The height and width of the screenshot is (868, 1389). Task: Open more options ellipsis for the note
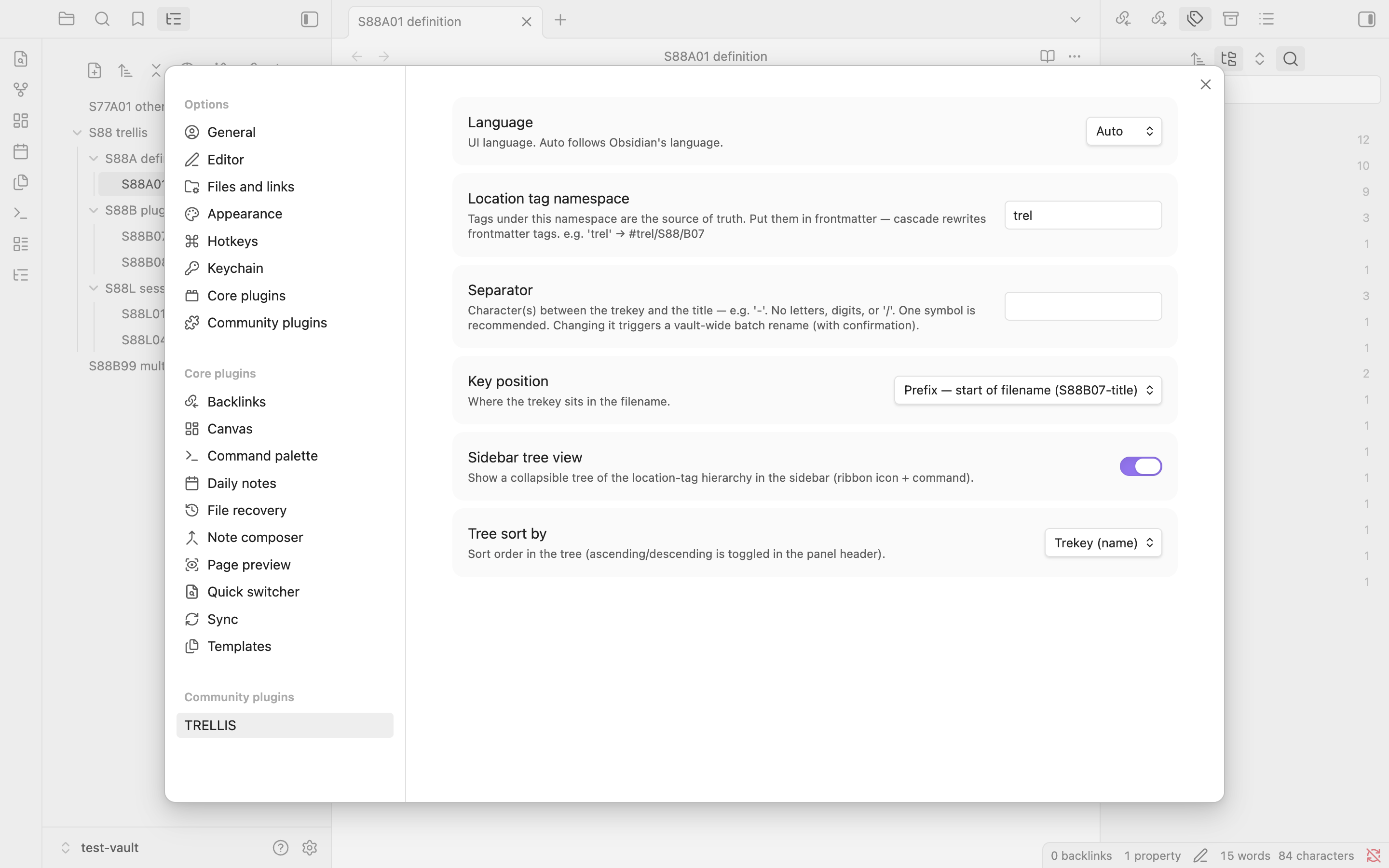(1075, 56)
